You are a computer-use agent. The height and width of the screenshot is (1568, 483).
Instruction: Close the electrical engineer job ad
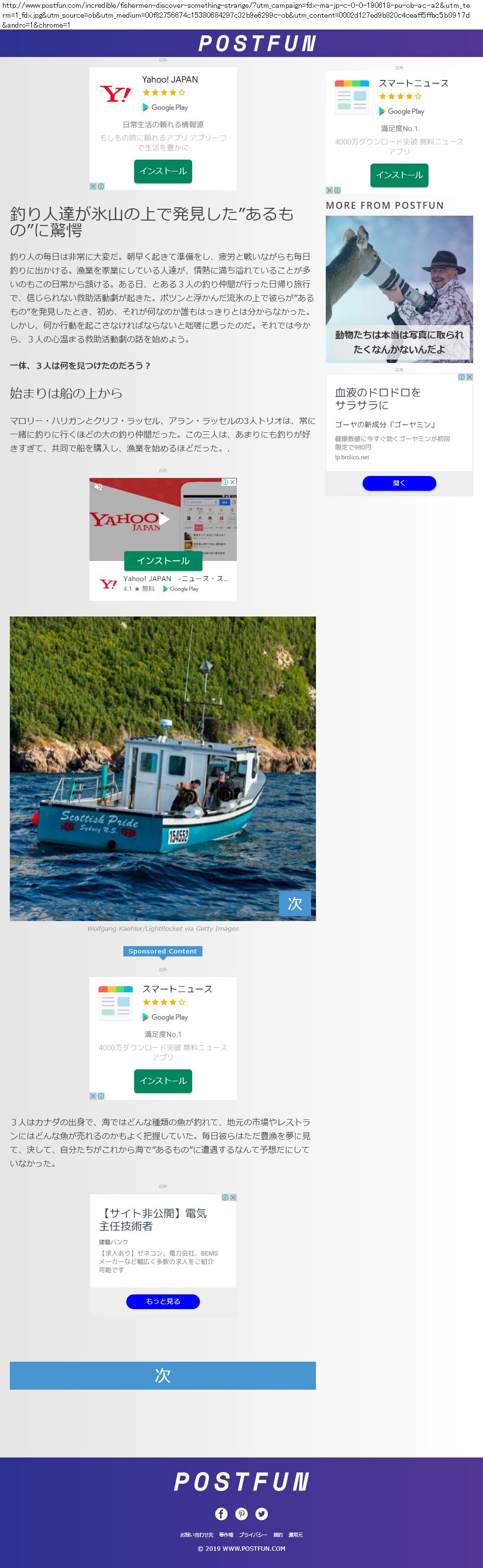tap(233, 1197)
